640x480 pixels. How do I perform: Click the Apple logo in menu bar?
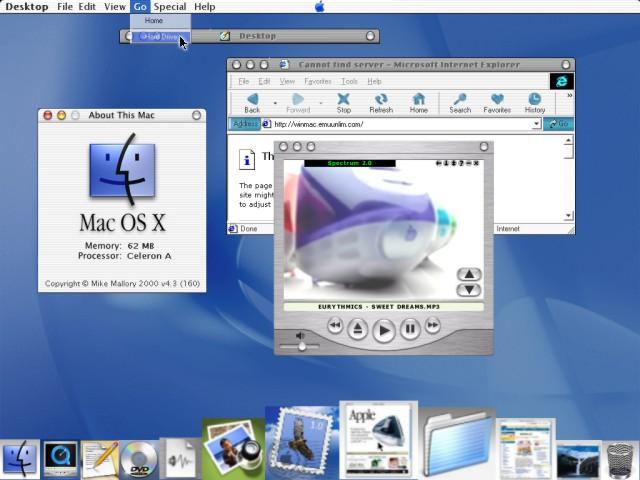click(320, 7)
